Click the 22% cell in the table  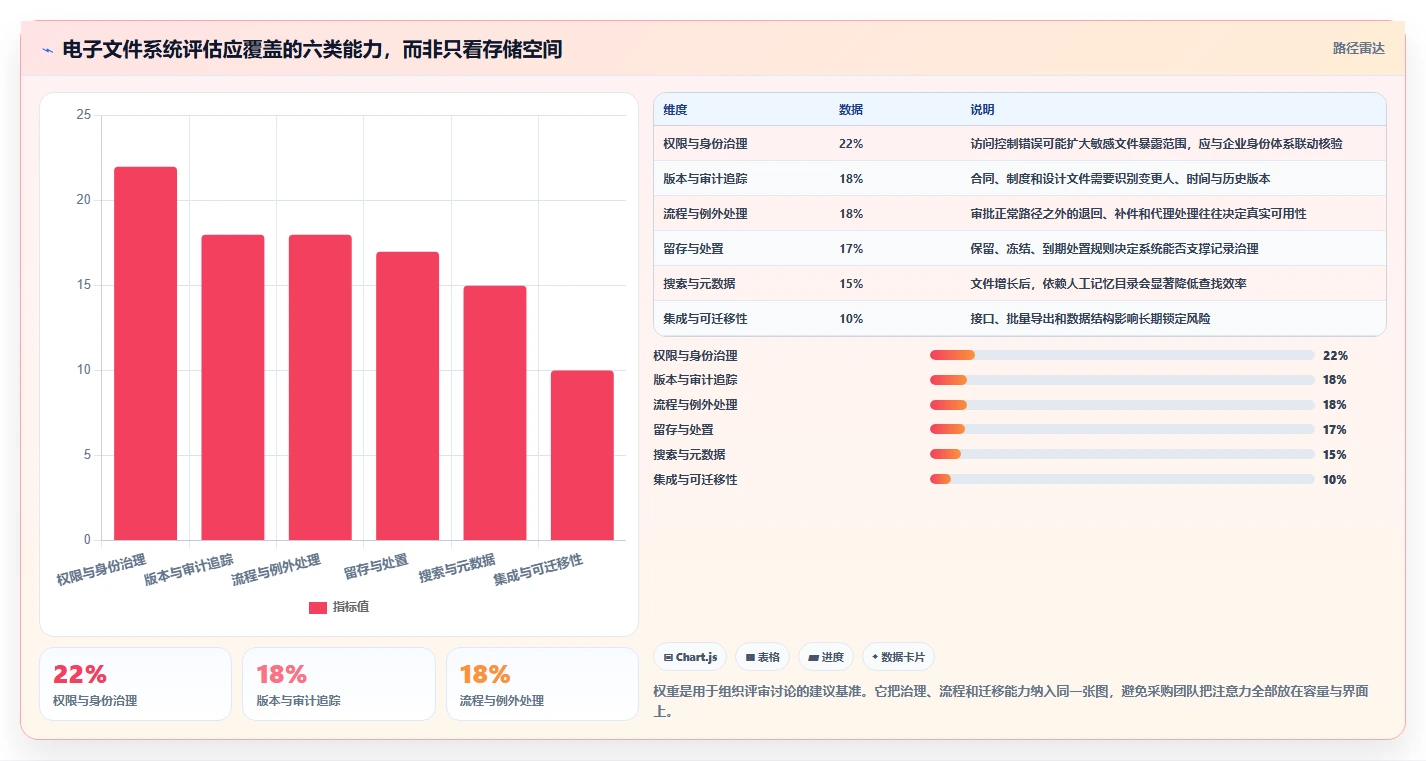pos(851,144)
